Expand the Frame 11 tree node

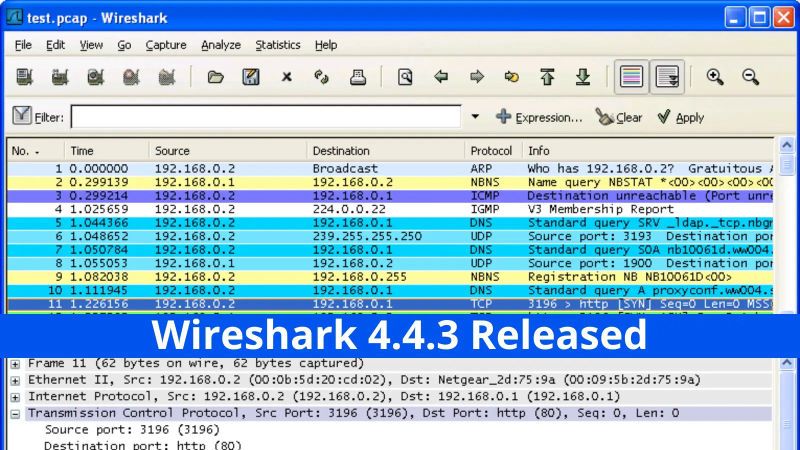15,364
